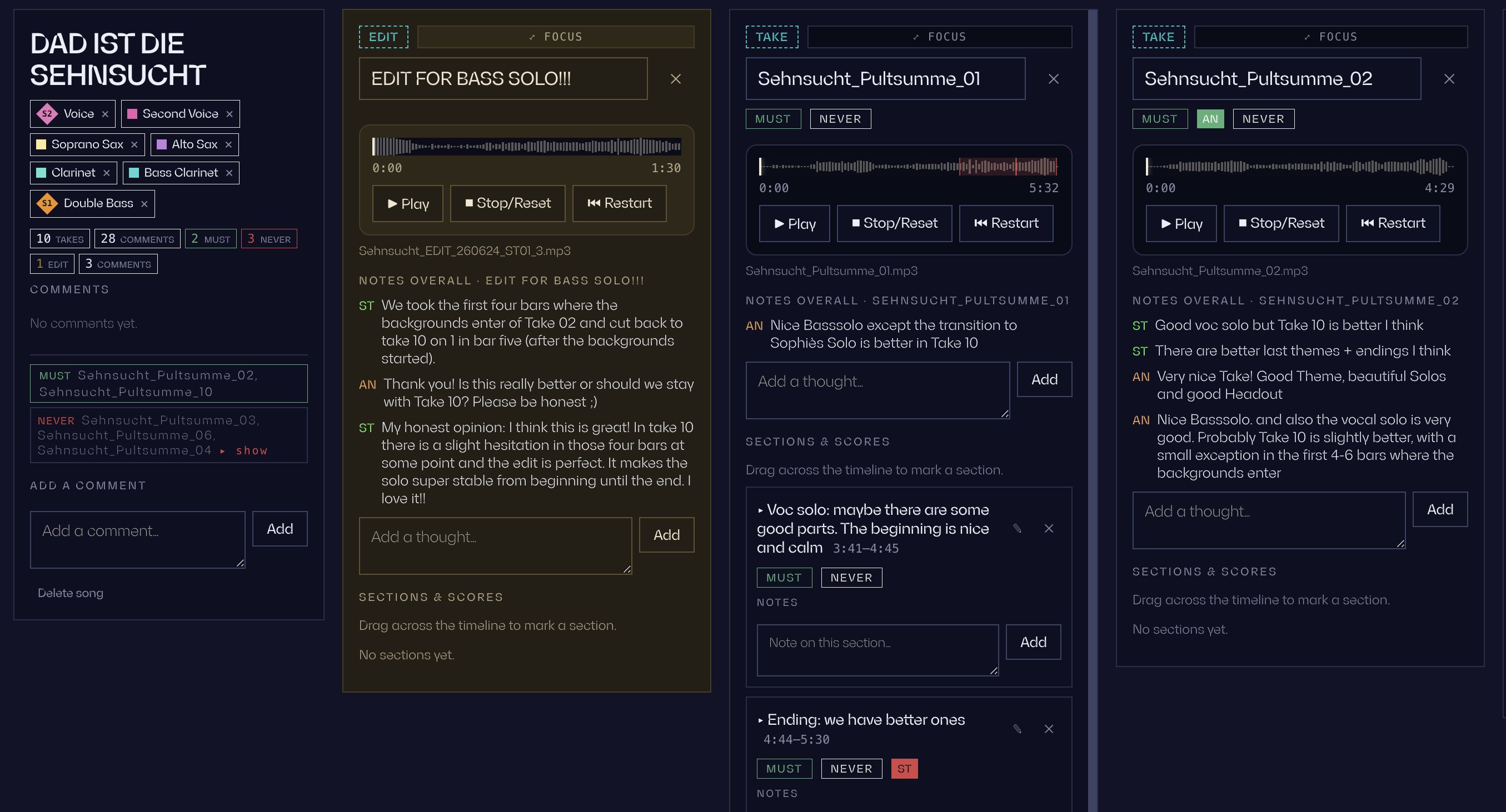This screenshot has width=1506, height=812.
Task: Open FOCUS mode for Pultsumme_02 take
Action: [1330, 37]
